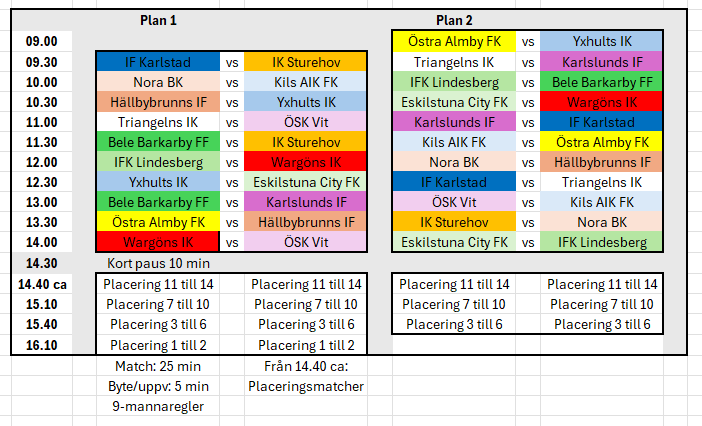Click the 9-mannaregler cell
This screenshot has width=702, height=426.
pos(158,406)
